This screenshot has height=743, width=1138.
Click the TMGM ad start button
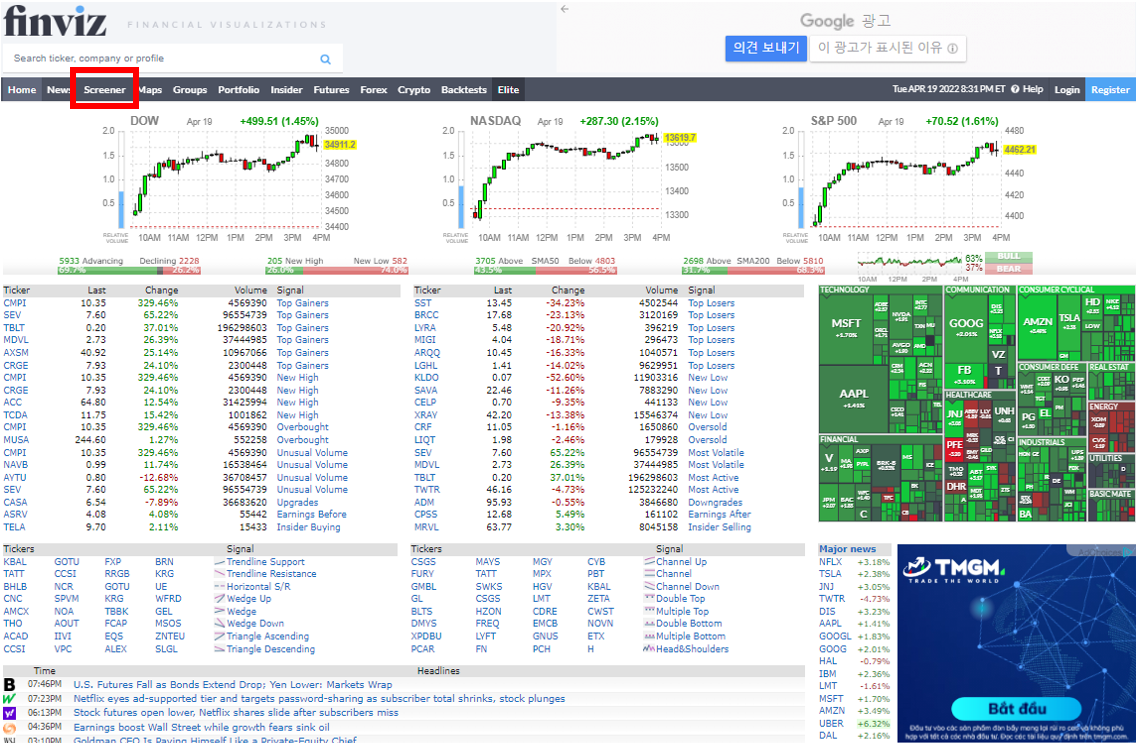[1016, 708]
